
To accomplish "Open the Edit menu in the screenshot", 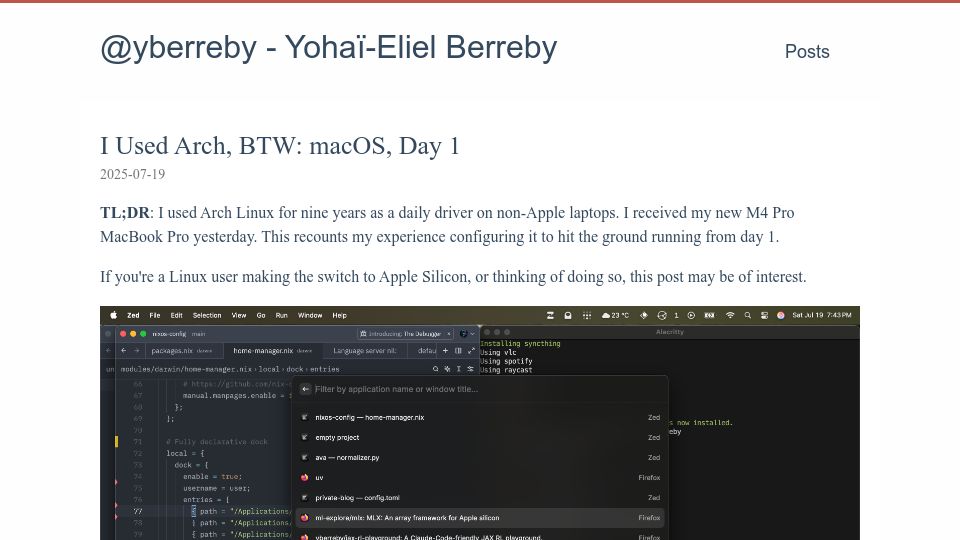I will pyautogui.click(x=176, y=315).
